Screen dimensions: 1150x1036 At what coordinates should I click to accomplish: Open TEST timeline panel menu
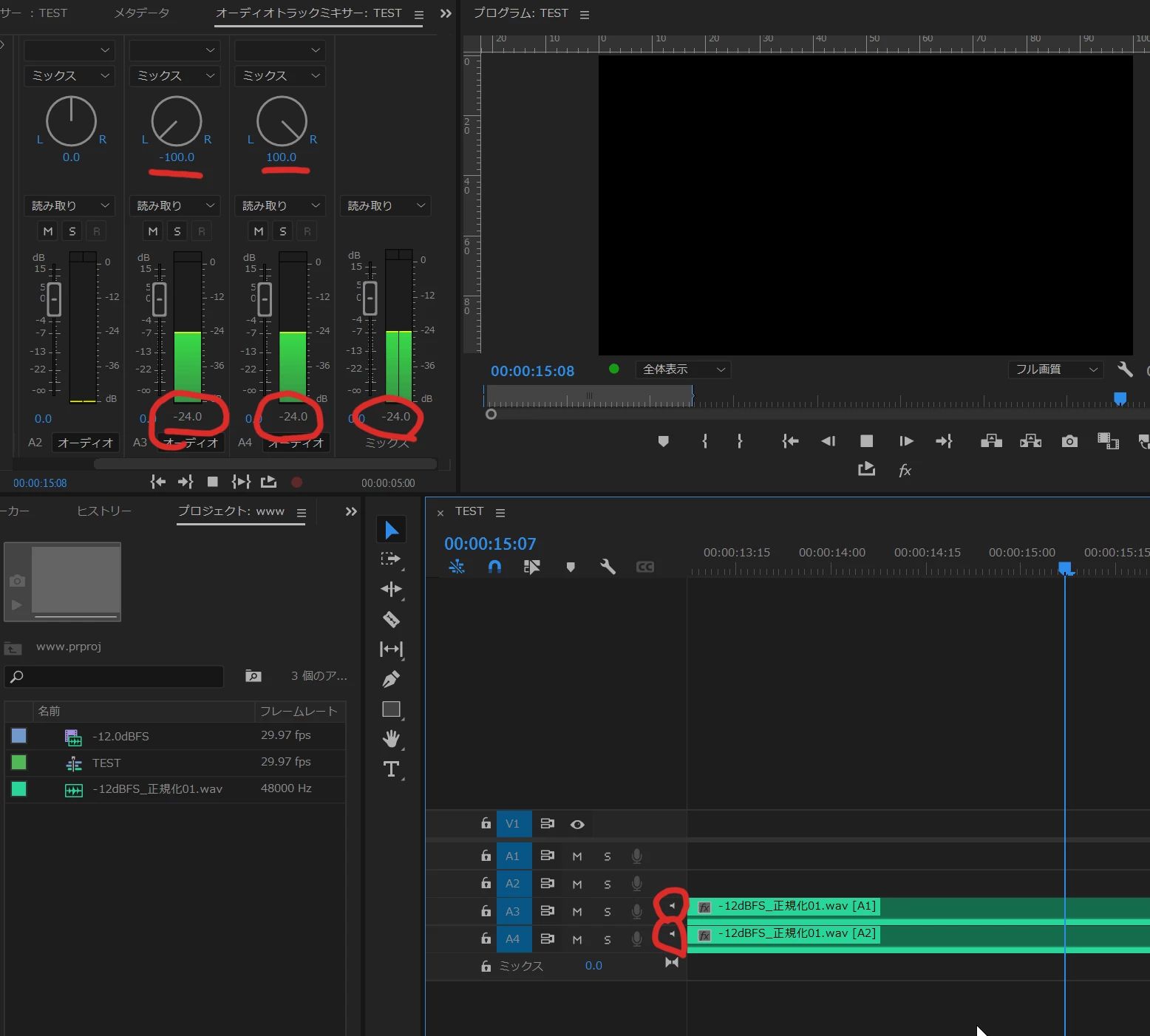[500, 512]
